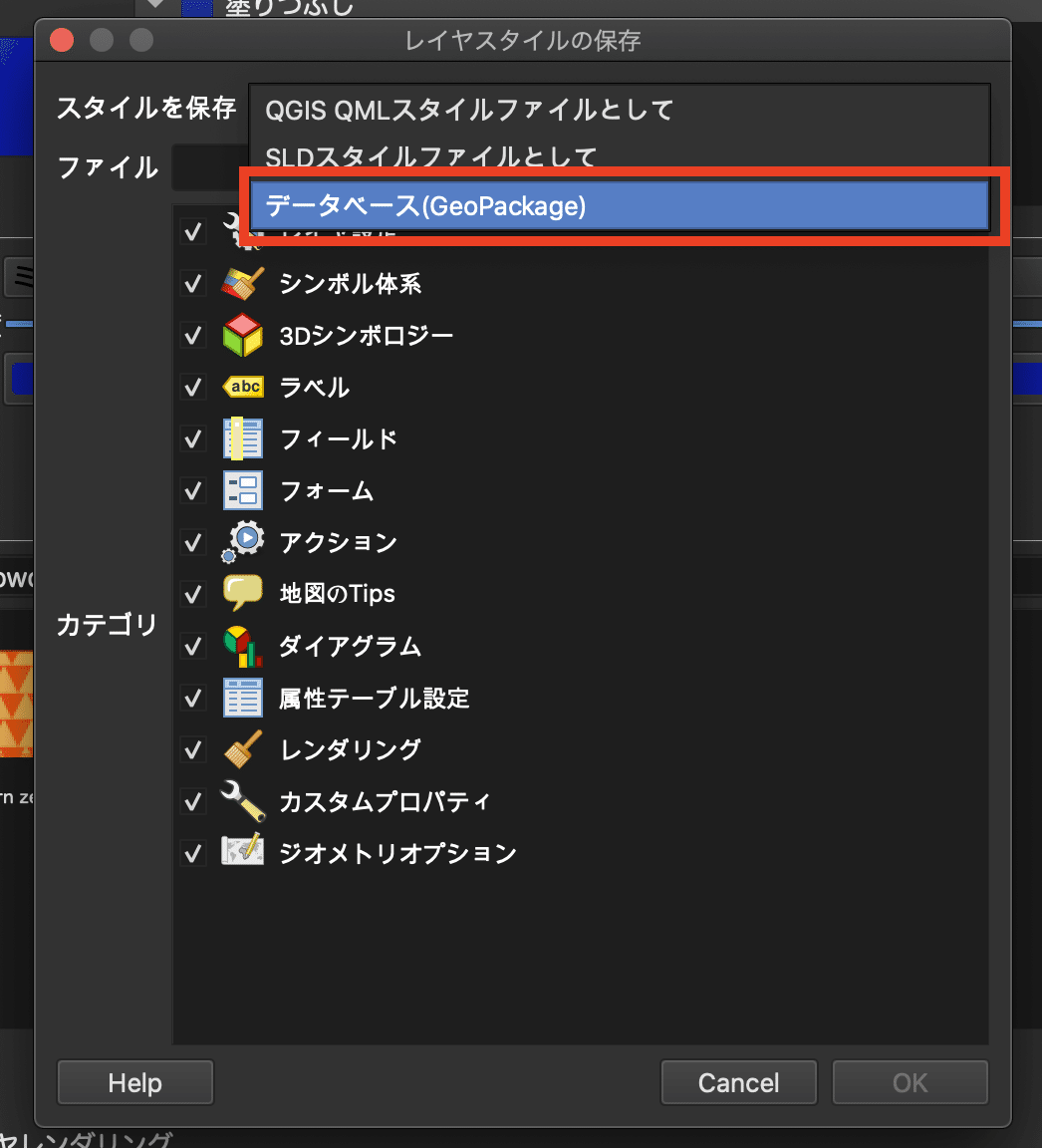Click the ダイアグラム pie chart icon
The height and width of the screenshot is (1148, 1042).
point(242,646)
